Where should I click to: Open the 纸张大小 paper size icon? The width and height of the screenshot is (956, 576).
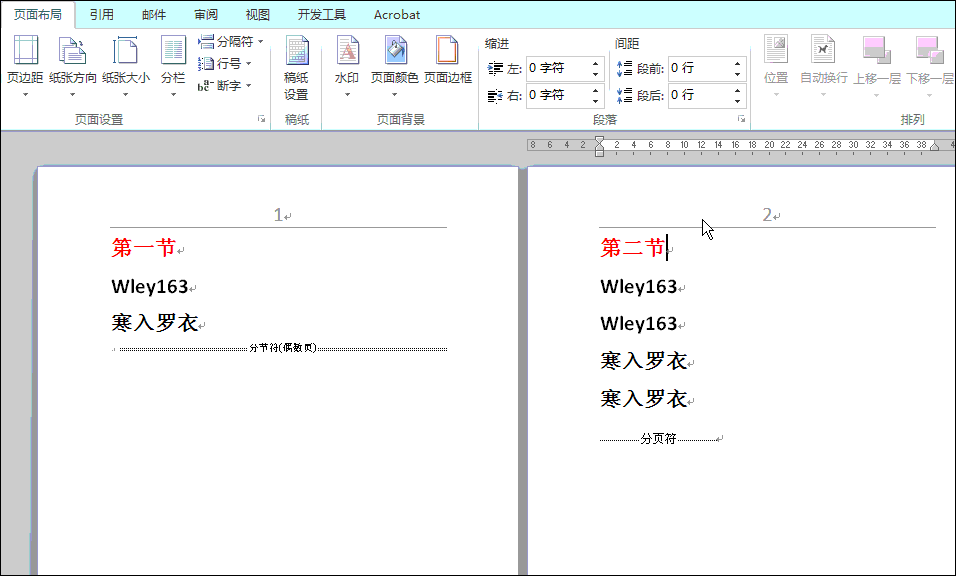click(126, 51)
